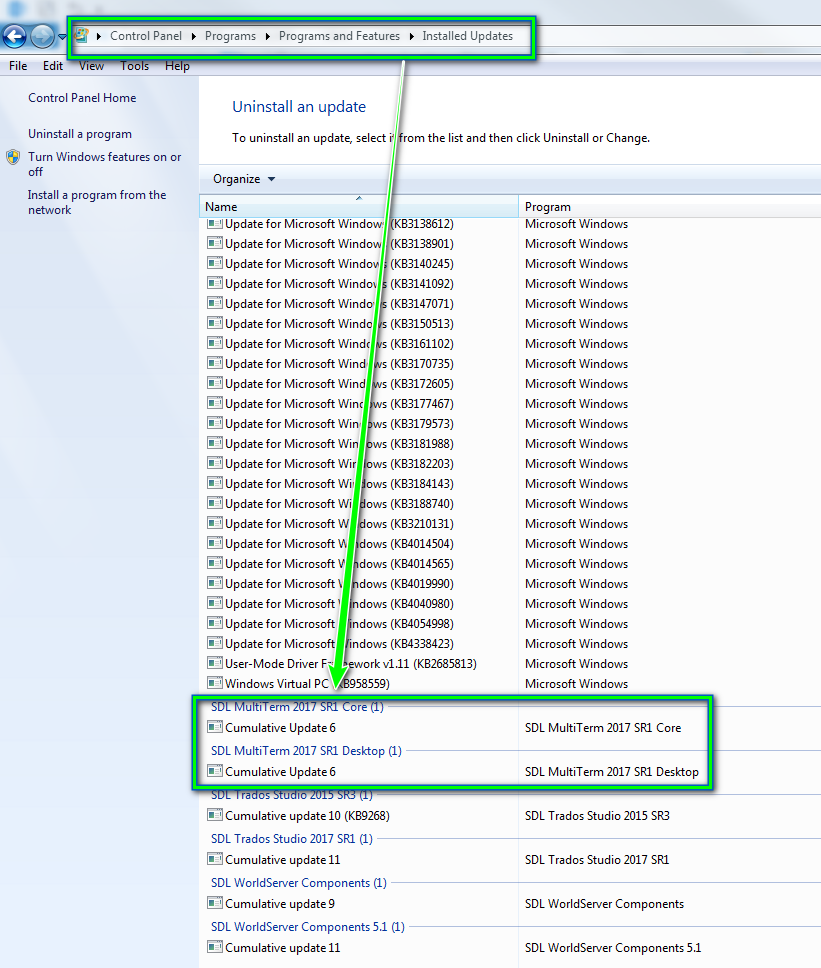Open the recent pages dropdown arrow
This screenshot has height=968, width=821.
[62, 37]
